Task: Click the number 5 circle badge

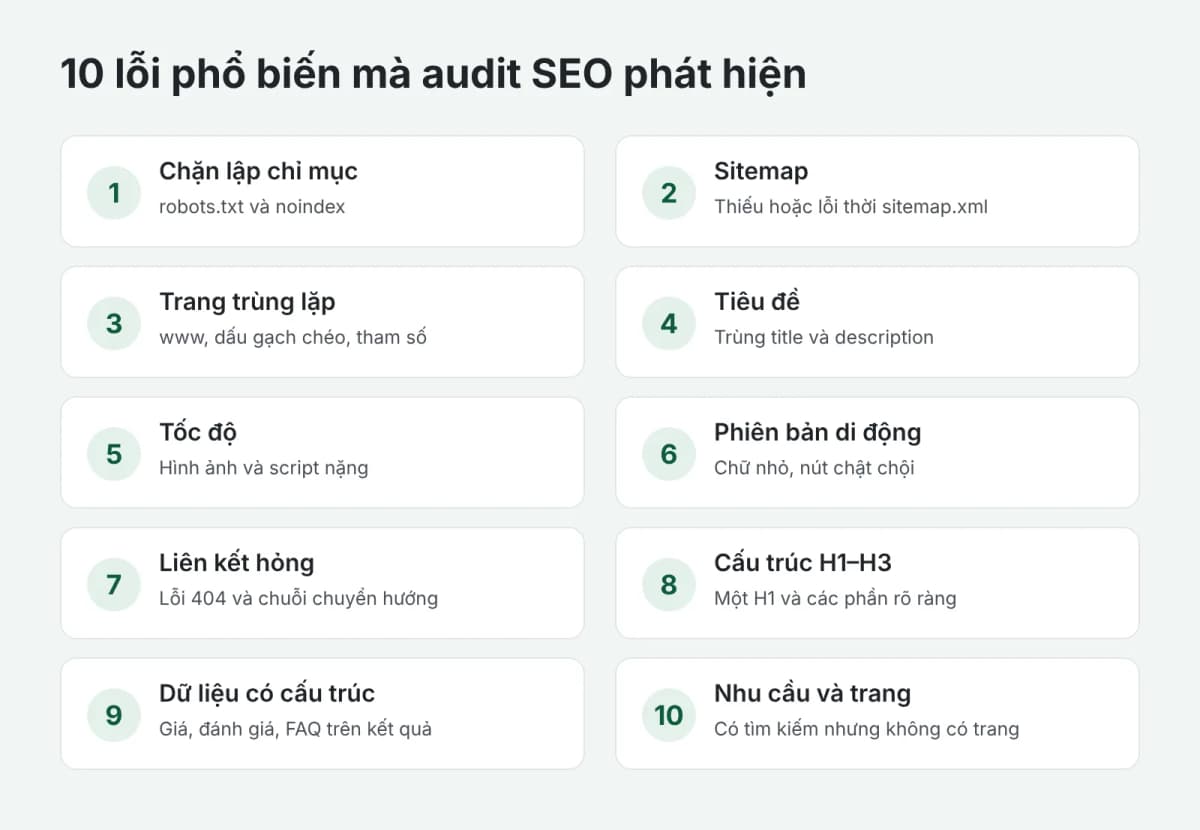Action: pyautogui.click(x=114, y=453)
